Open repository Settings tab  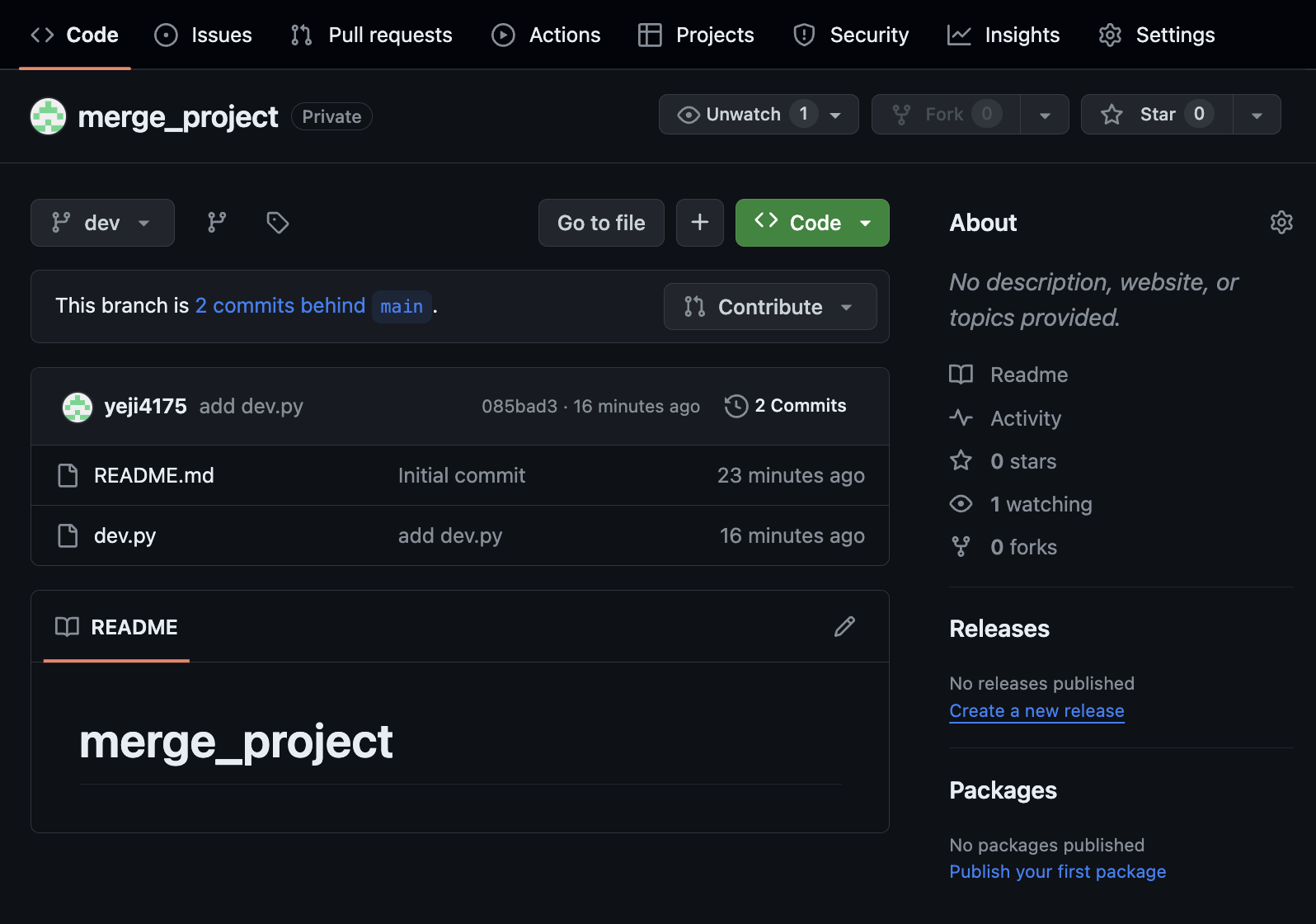coord(1157,35)
